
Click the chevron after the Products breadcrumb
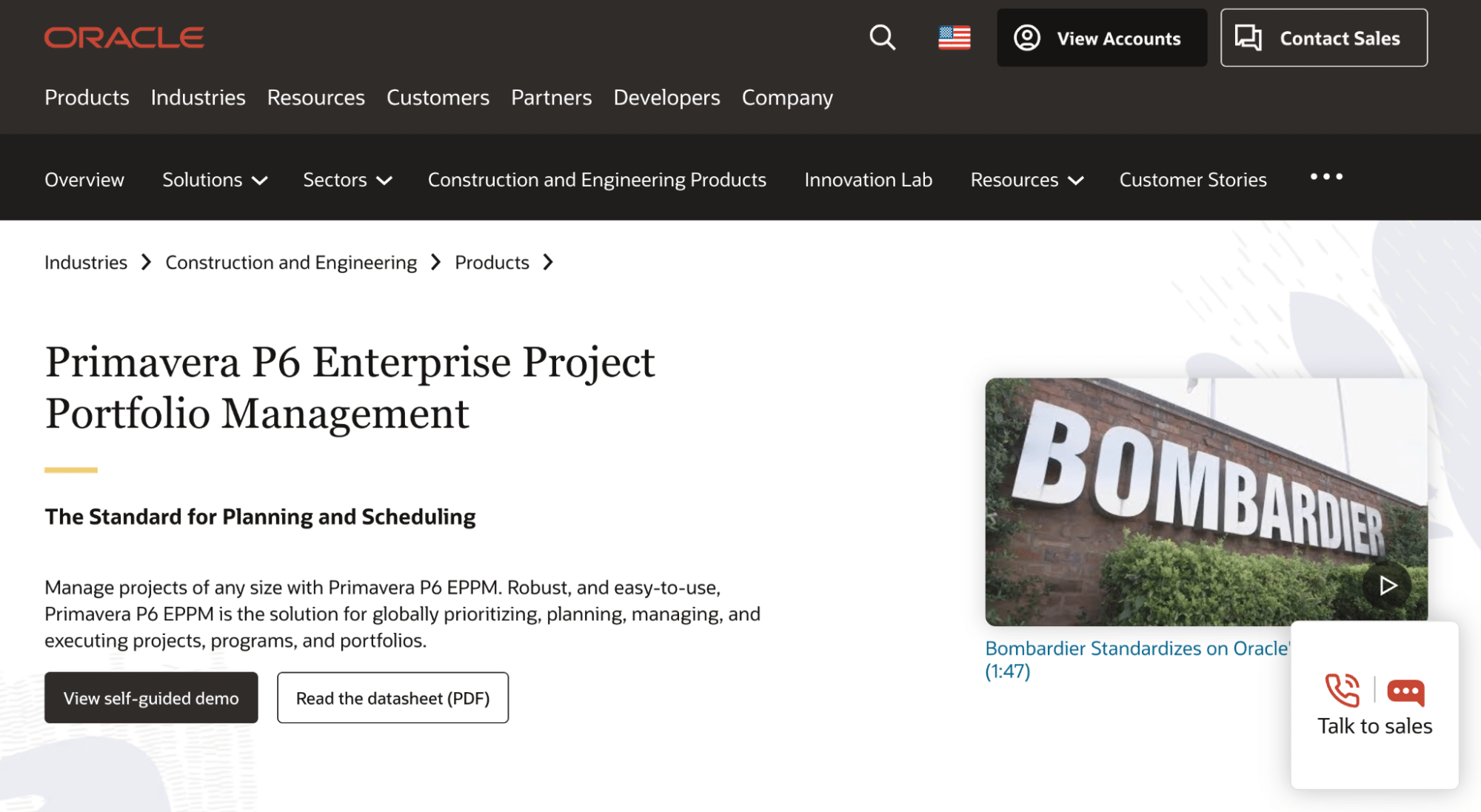[x=548, y=262]
